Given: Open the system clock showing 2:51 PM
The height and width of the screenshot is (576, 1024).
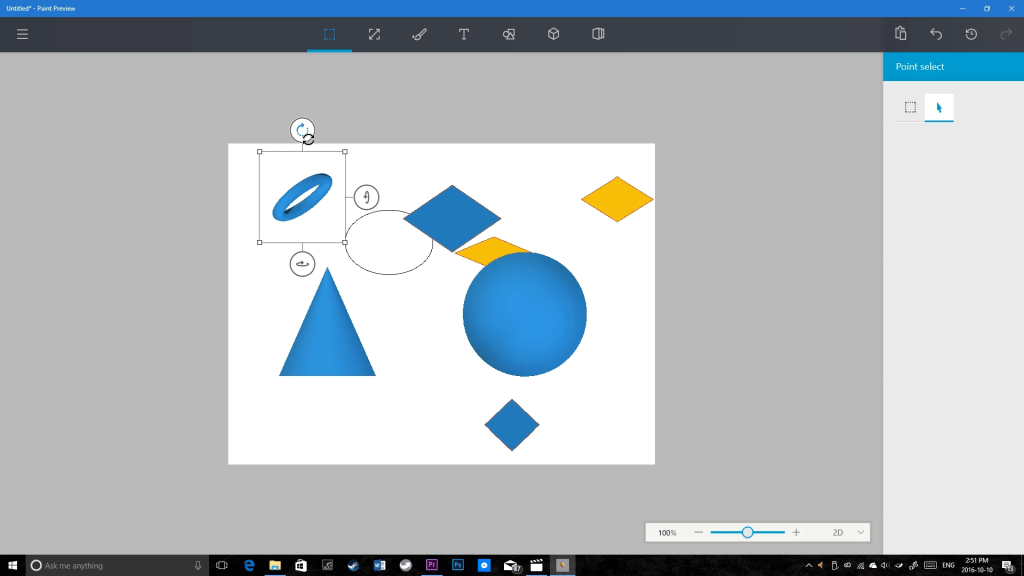Looking at the screenshot, I should click(x=976, y=566).
